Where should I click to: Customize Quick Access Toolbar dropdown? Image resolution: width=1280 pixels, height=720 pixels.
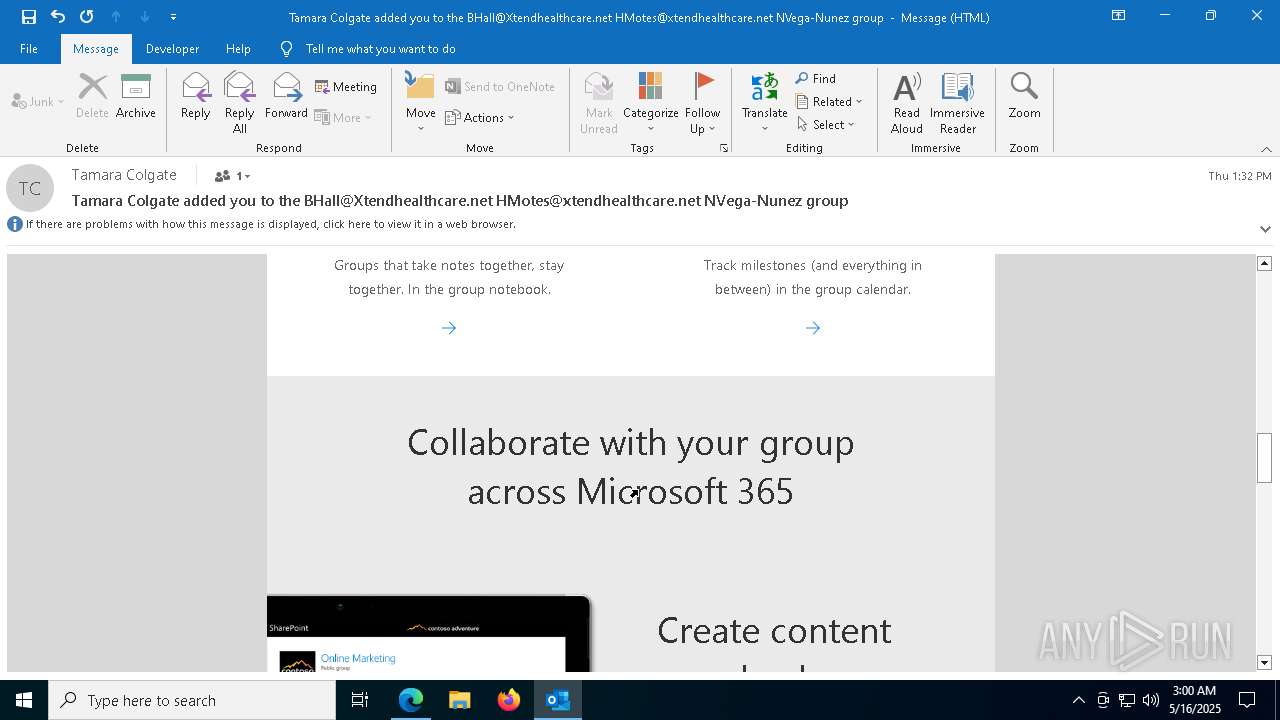(x=173, y=17)
